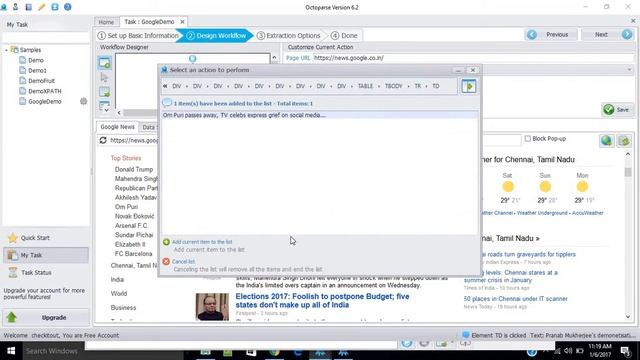Viewport: 640px width, 360px height.
Task: Select the DemoXPATH task in tree
Action: [44, 91]
